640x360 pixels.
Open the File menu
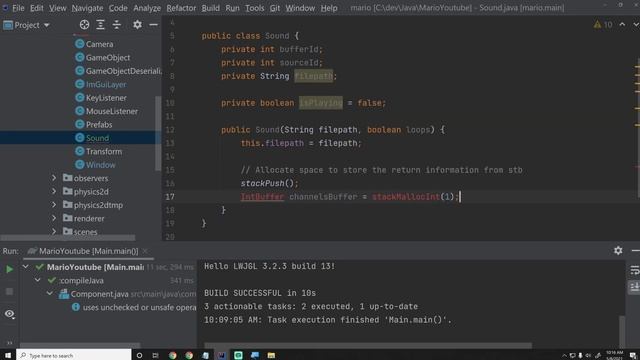18,8
